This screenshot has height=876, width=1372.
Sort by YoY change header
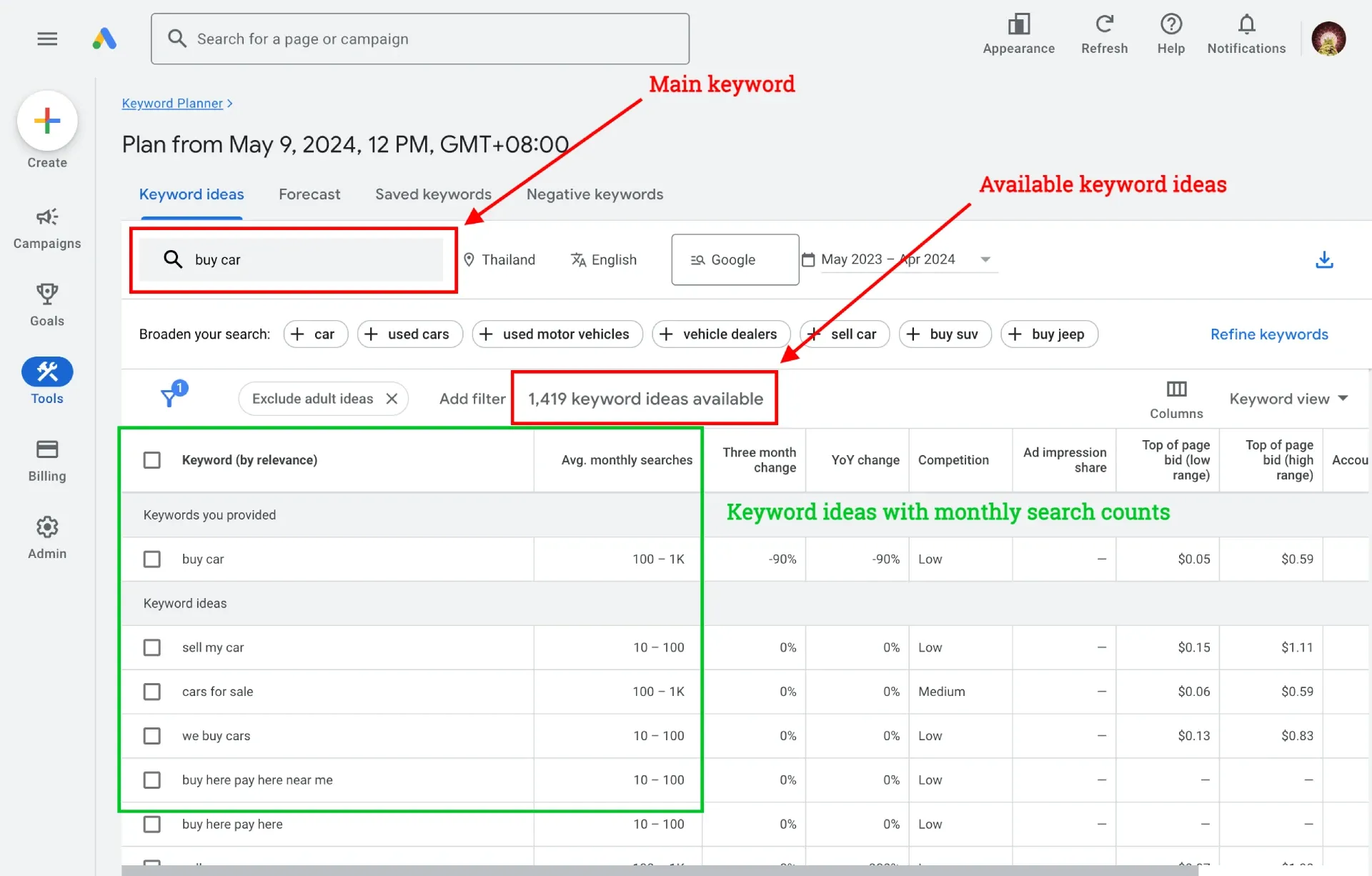865,460
